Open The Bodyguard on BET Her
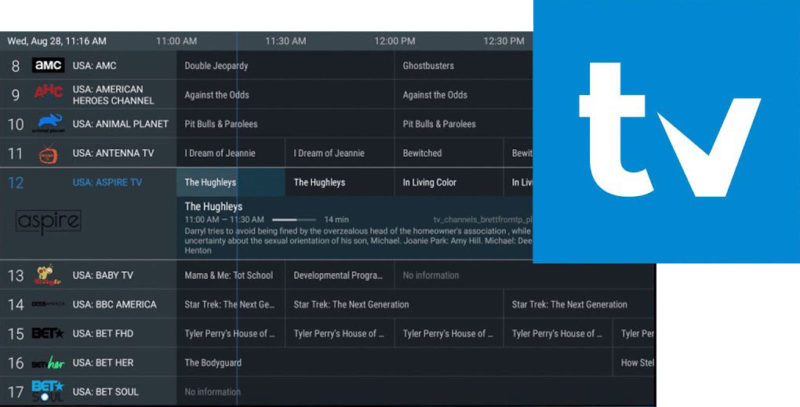800x407 pixels. tap(394, 363)
